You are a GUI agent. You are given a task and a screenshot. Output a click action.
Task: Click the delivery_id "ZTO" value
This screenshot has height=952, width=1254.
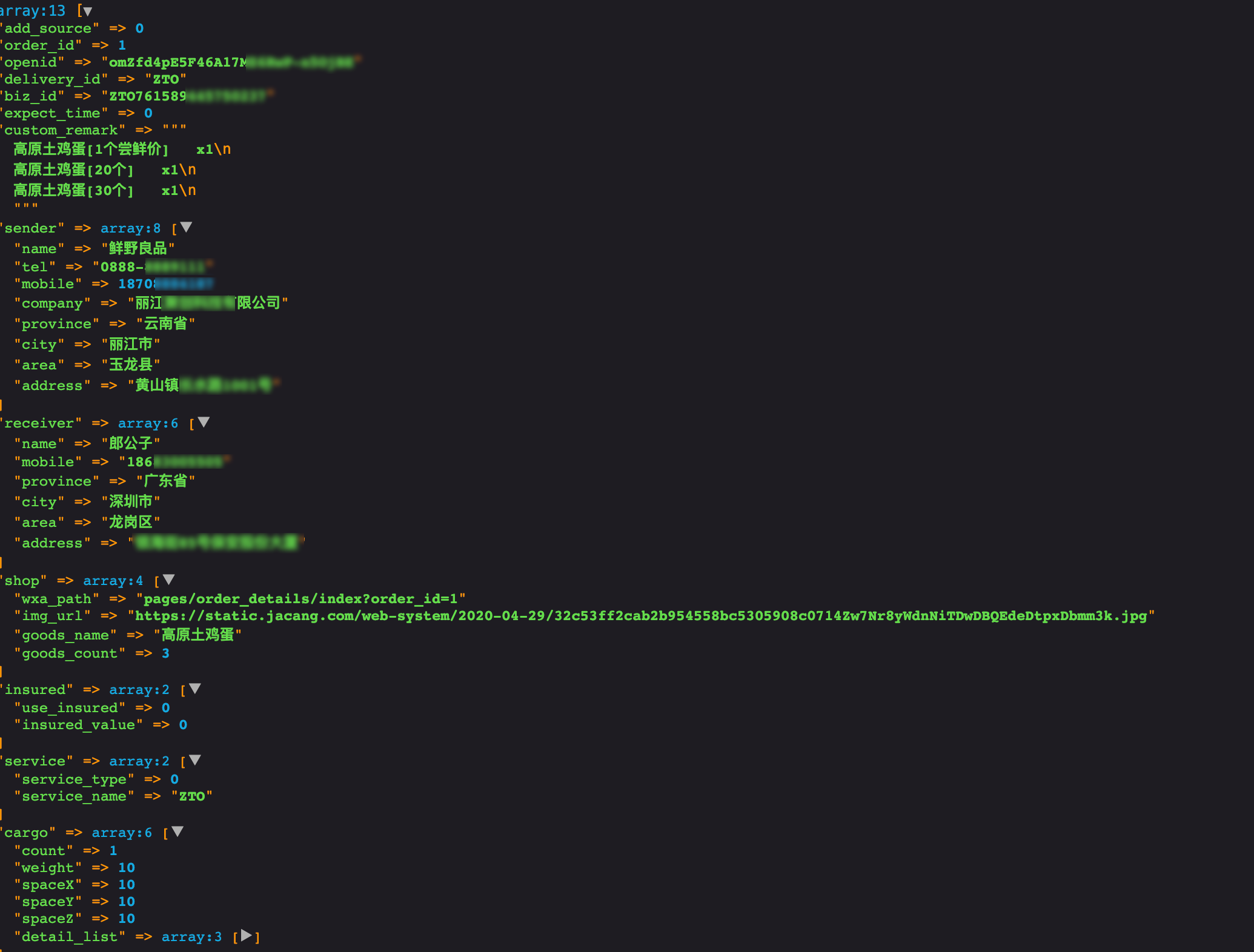click(x=165, y=79)
